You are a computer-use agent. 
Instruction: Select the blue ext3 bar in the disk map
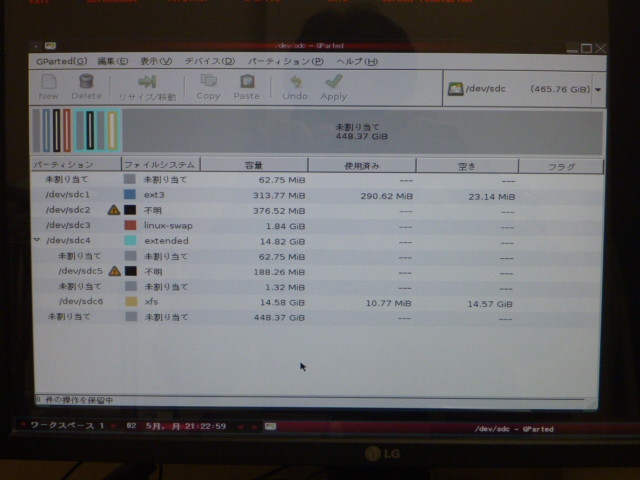46,130
